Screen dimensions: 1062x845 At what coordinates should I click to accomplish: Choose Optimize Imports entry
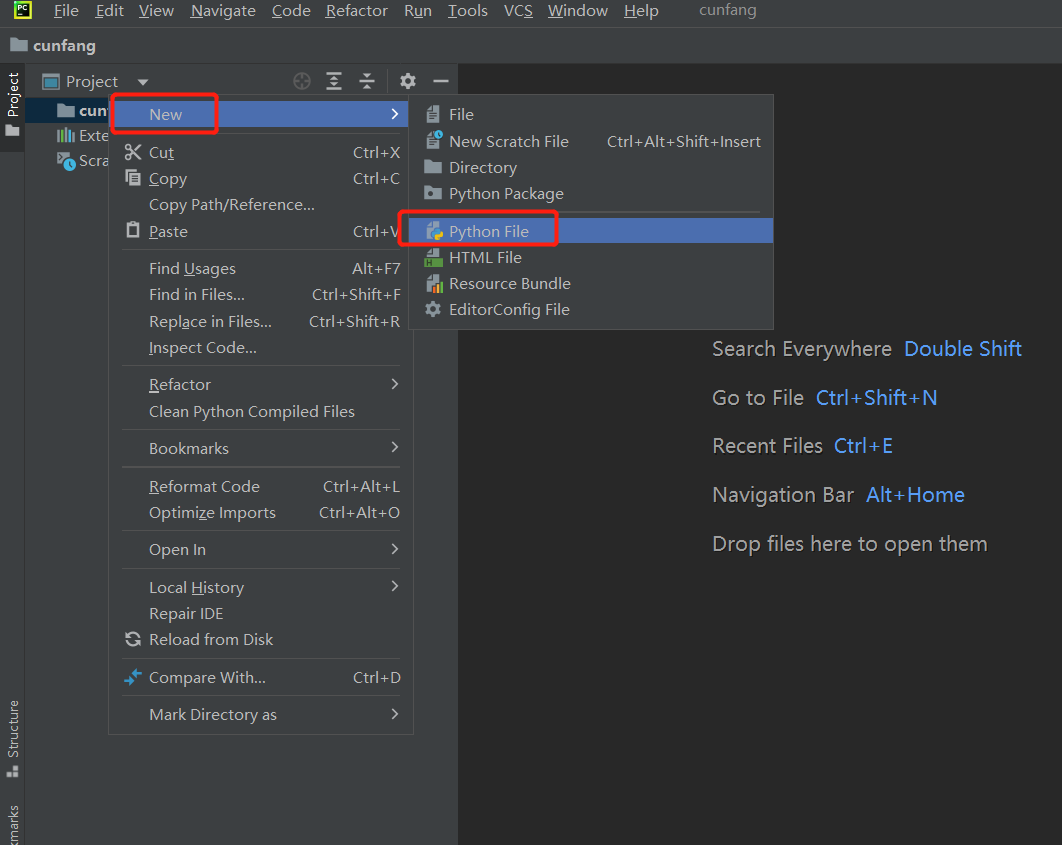(261, 513)
